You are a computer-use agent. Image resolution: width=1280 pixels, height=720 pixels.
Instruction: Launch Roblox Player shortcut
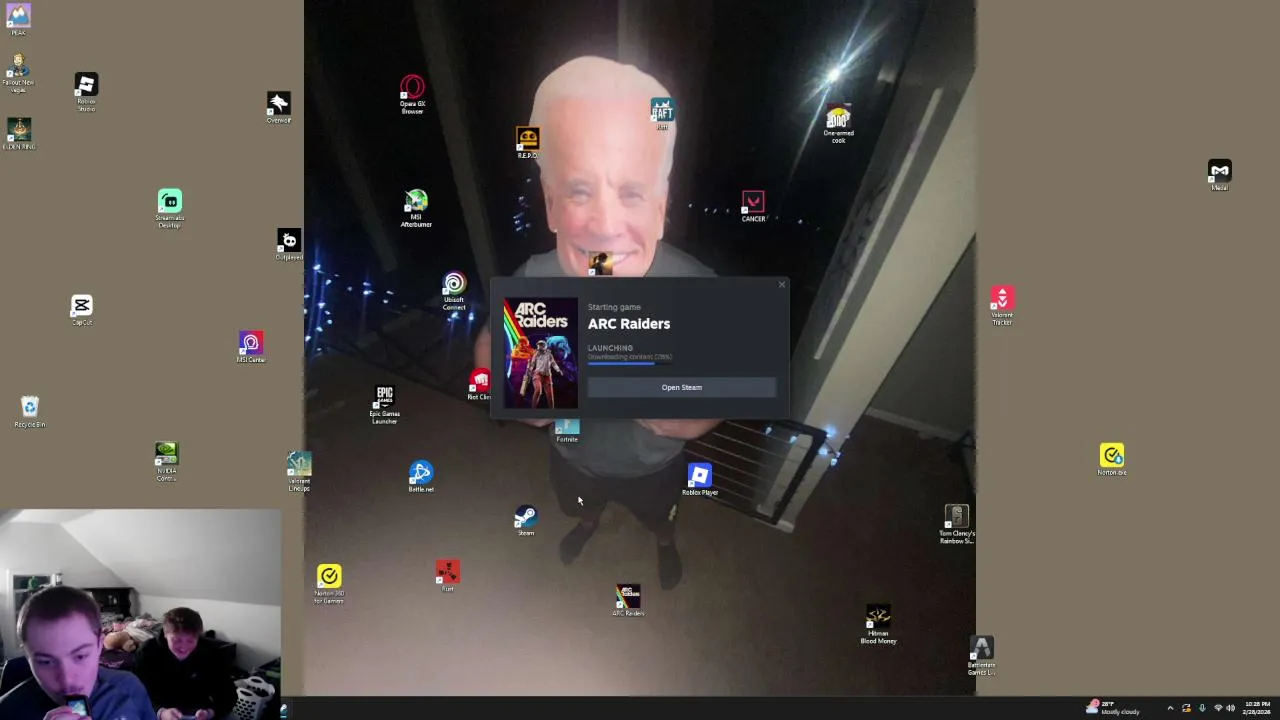700,479
